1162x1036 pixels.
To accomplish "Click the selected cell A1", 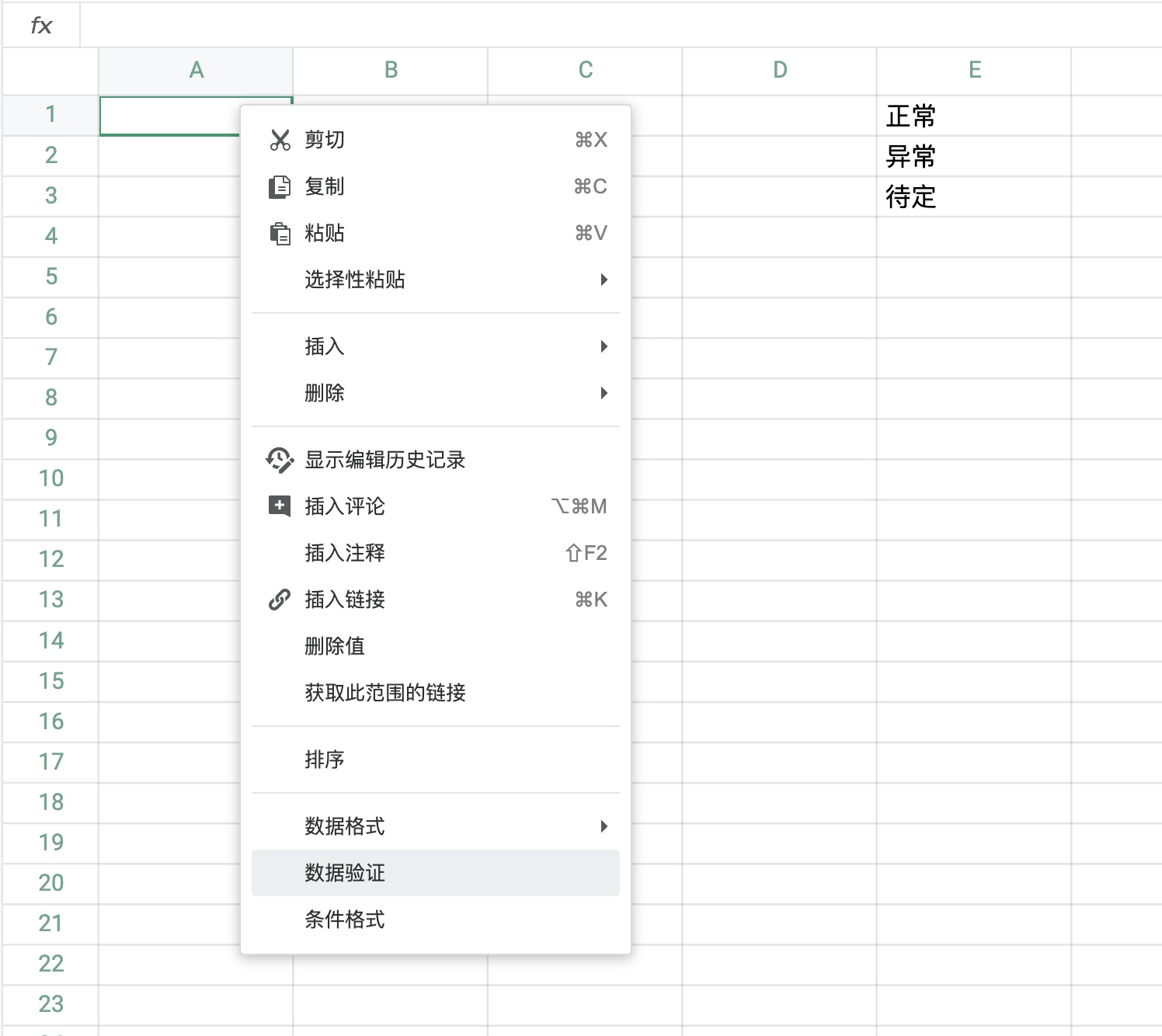I will [169, 116].
